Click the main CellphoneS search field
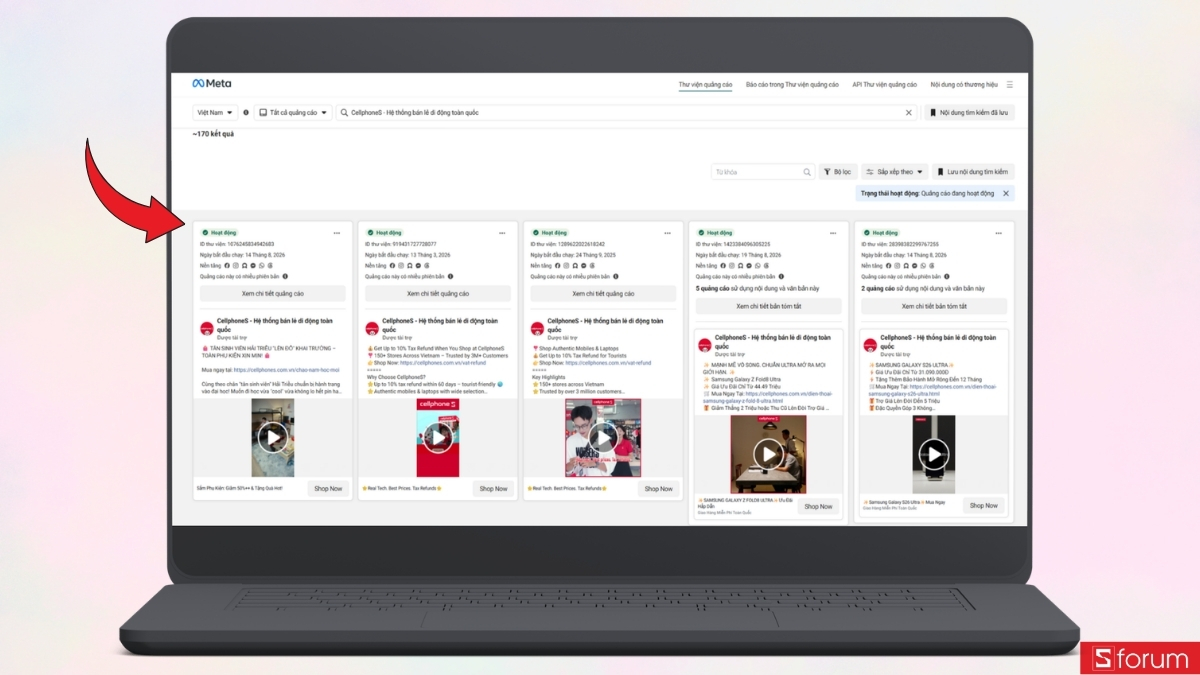This screenshot has width=1200, height=675. point(626,113)
